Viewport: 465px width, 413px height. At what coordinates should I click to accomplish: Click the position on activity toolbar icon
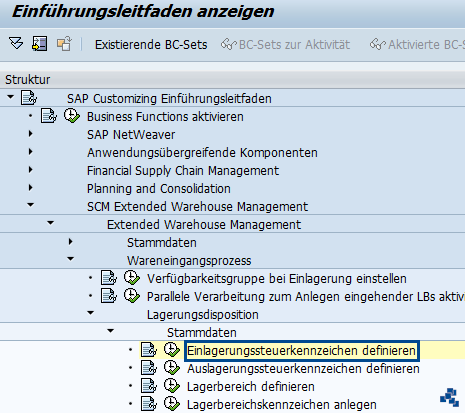point(40,44)
